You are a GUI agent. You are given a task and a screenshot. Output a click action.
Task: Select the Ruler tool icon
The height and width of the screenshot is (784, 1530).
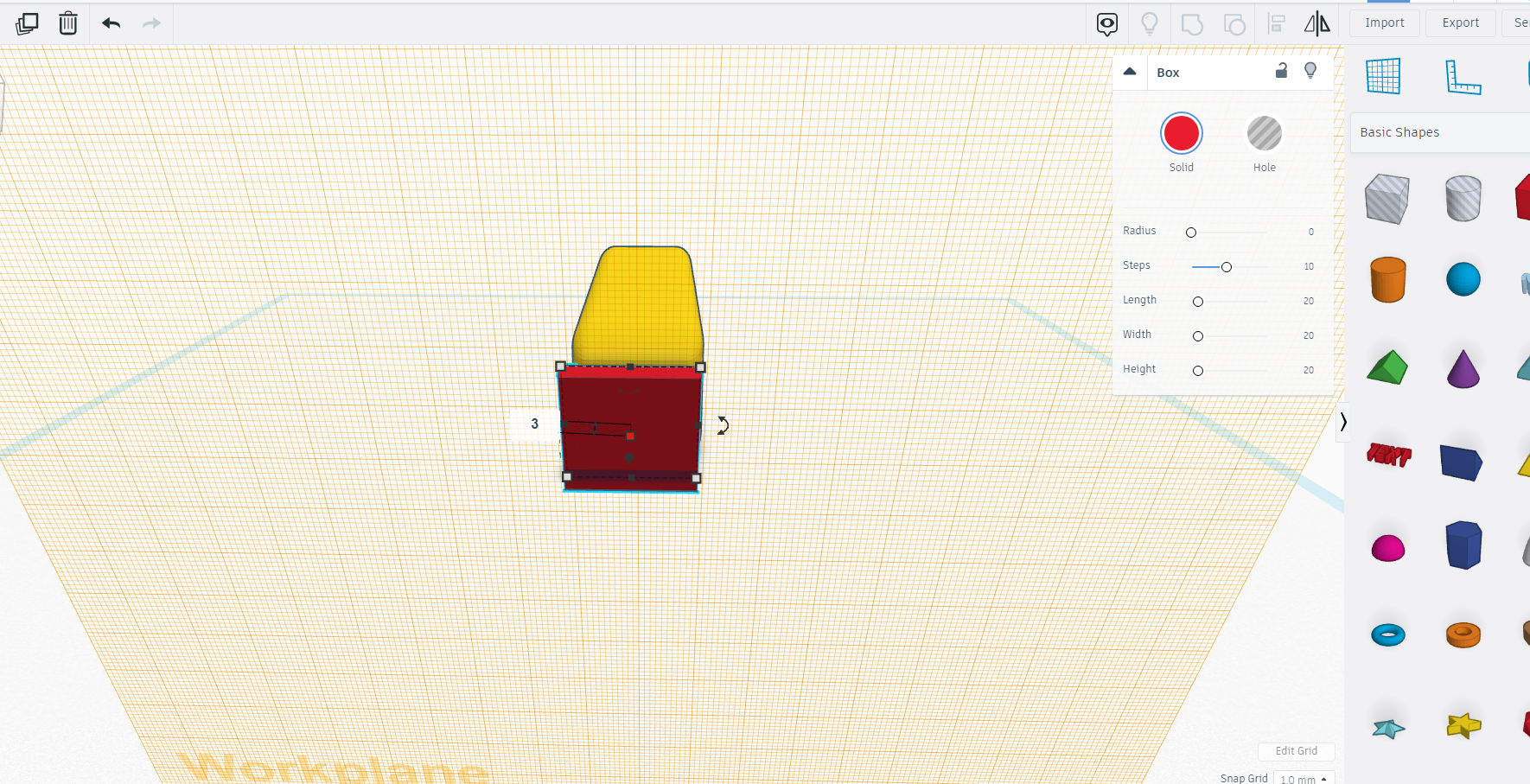[1463, 77]
